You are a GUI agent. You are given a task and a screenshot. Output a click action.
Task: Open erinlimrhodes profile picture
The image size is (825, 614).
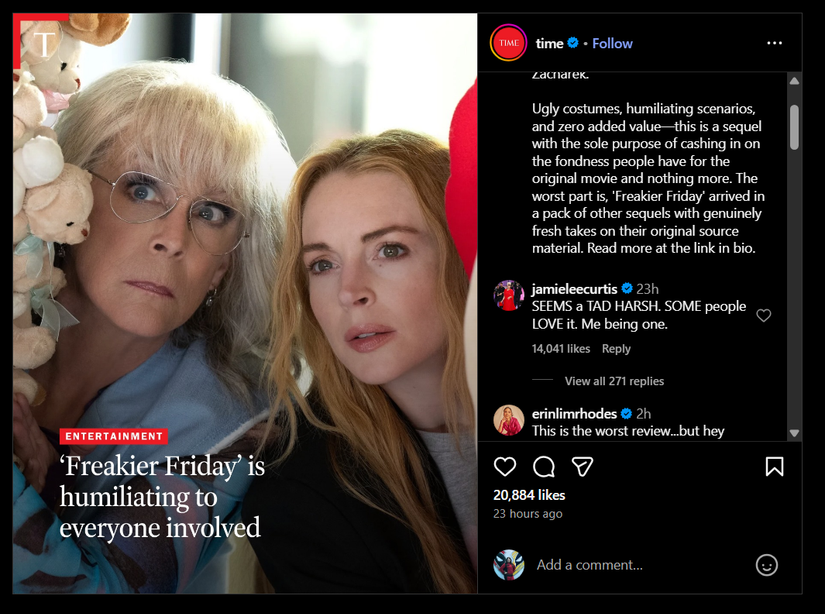click(508, 420)
